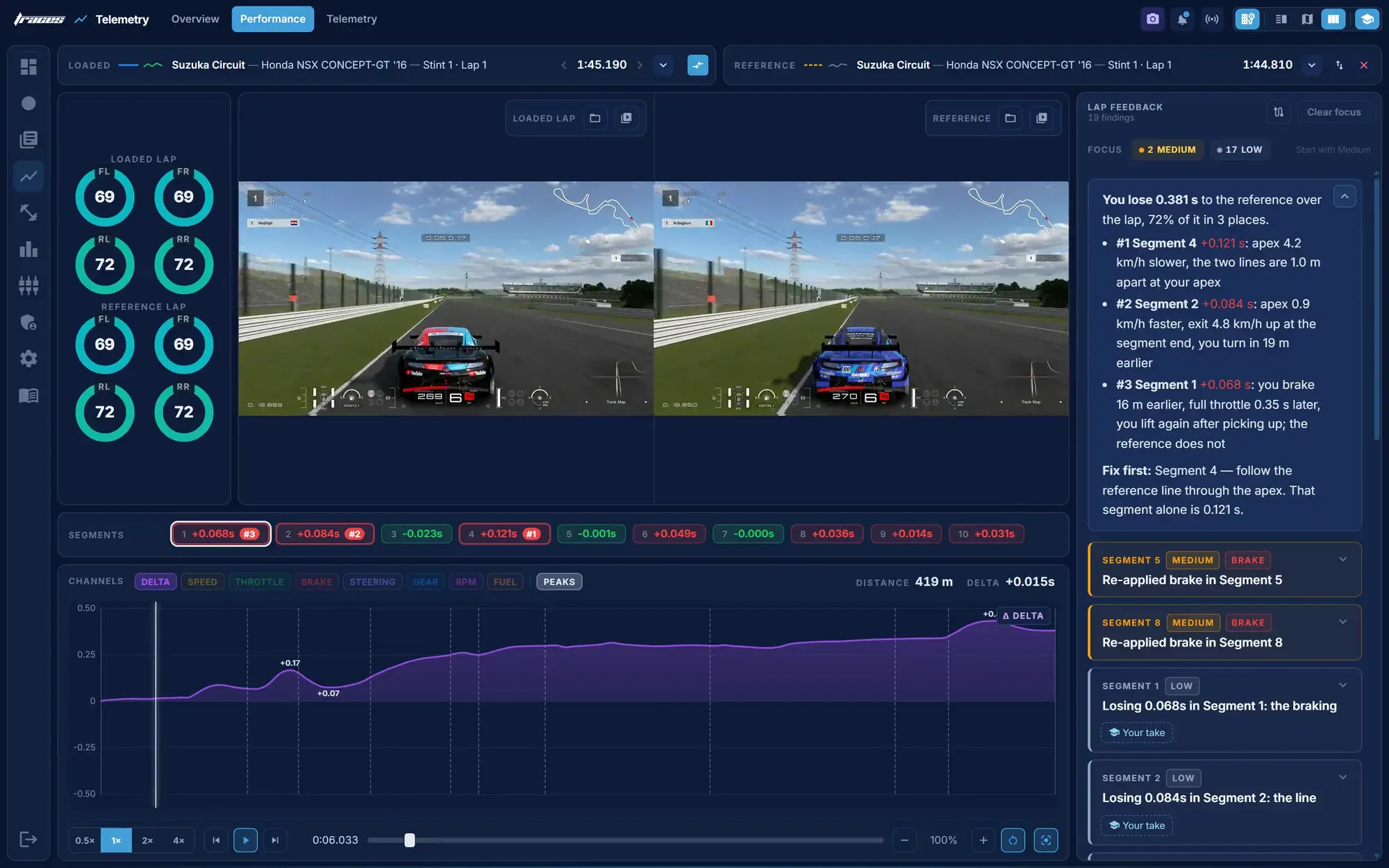1389x868 pixels.
Task: Select the telemetry line-chart sidebar icon
Action: coord(28,176)
